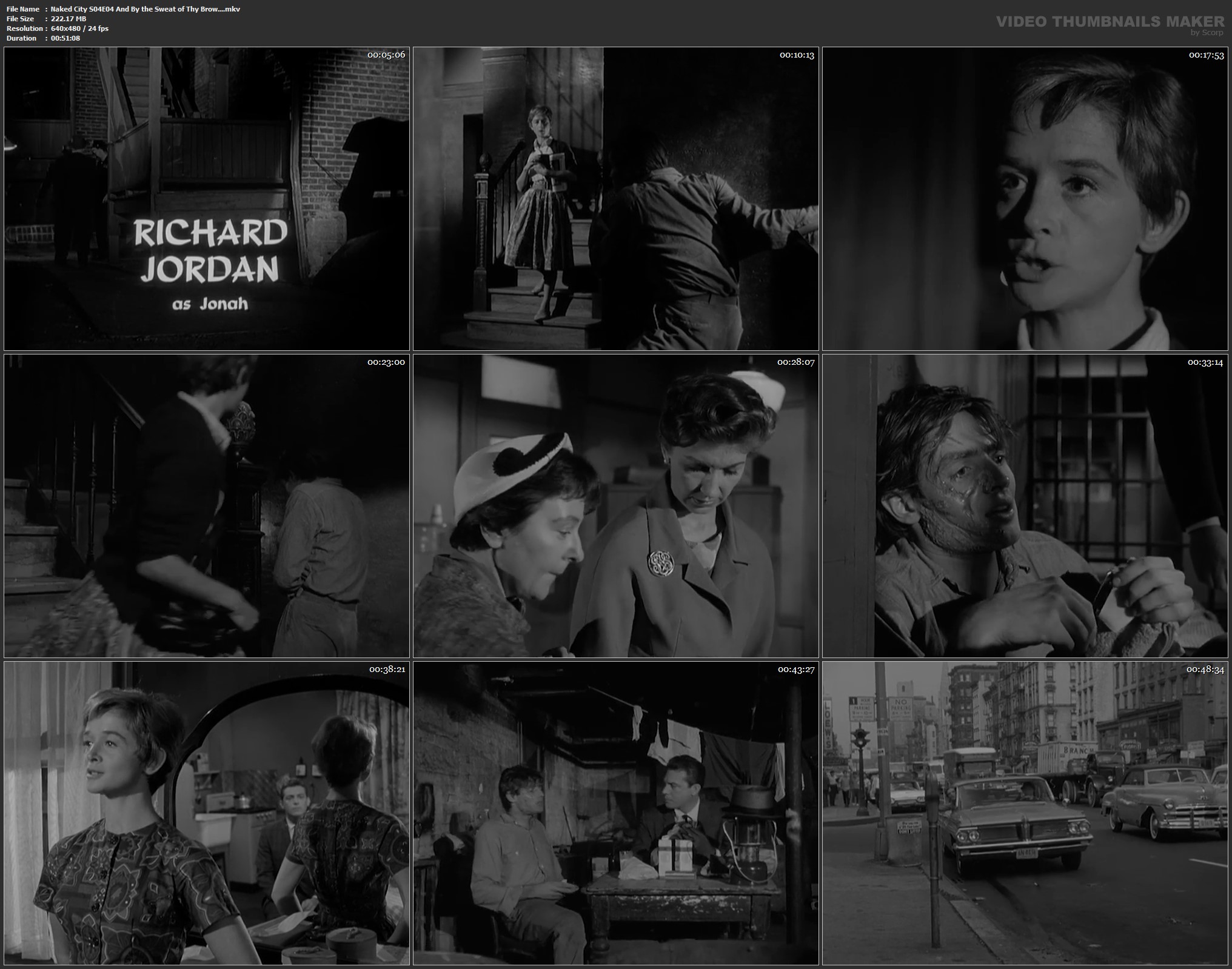Screen dimensions: 1232x969
Task: Click the Richard Jordan title card thumbnail
Action: [x=207, y=199]
